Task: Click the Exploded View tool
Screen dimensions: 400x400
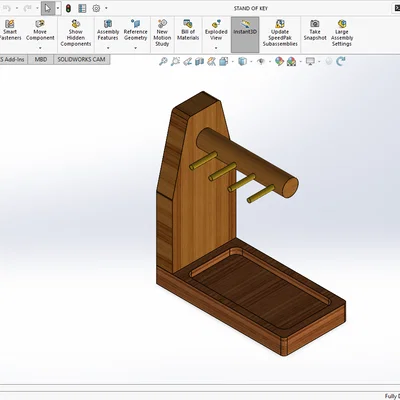Action: point(216,30)
